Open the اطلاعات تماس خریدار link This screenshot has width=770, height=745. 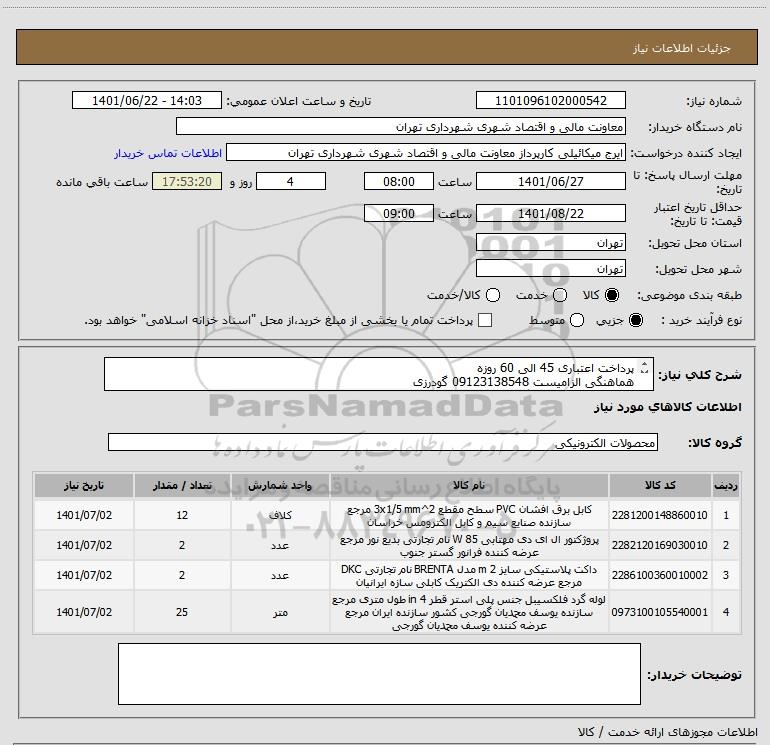coord(168,153)
